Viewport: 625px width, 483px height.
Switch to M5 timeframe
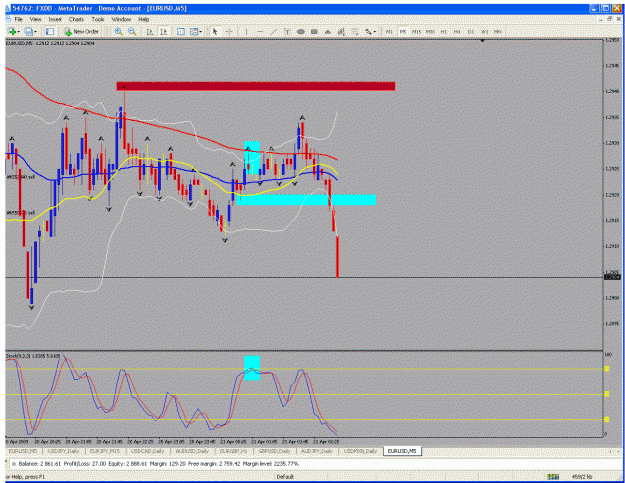[x=403, y=31]
